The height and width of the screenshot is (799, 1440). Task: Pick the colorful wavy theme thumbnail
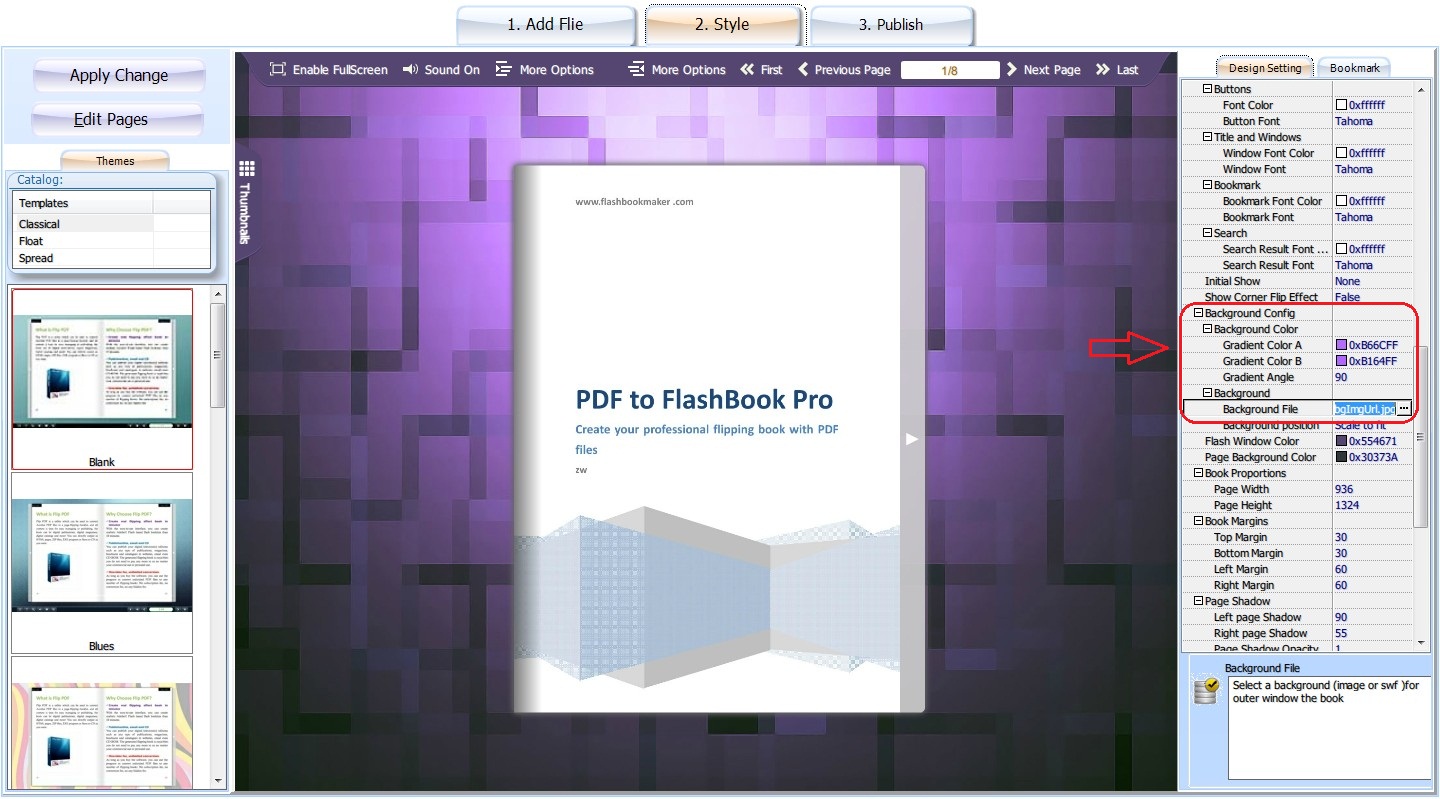pos(102,722)
